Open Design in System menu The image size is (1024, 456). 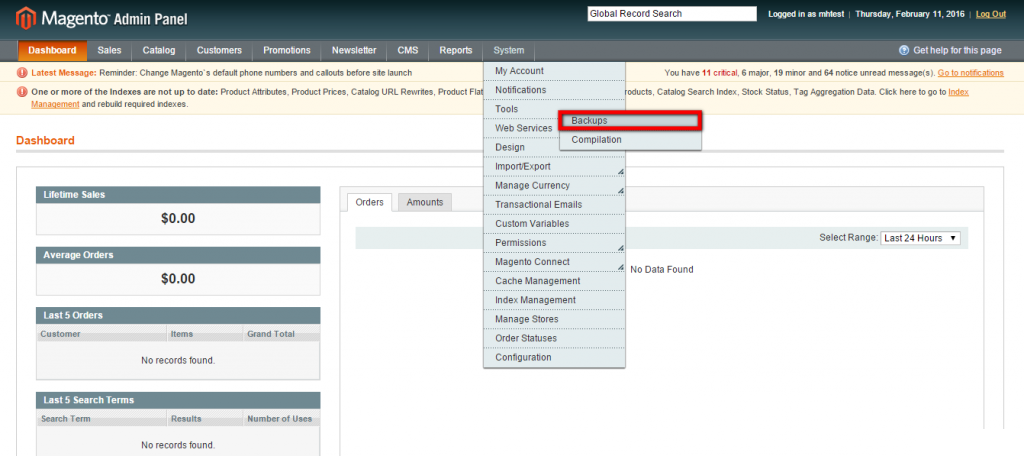[x=554, y=148]
